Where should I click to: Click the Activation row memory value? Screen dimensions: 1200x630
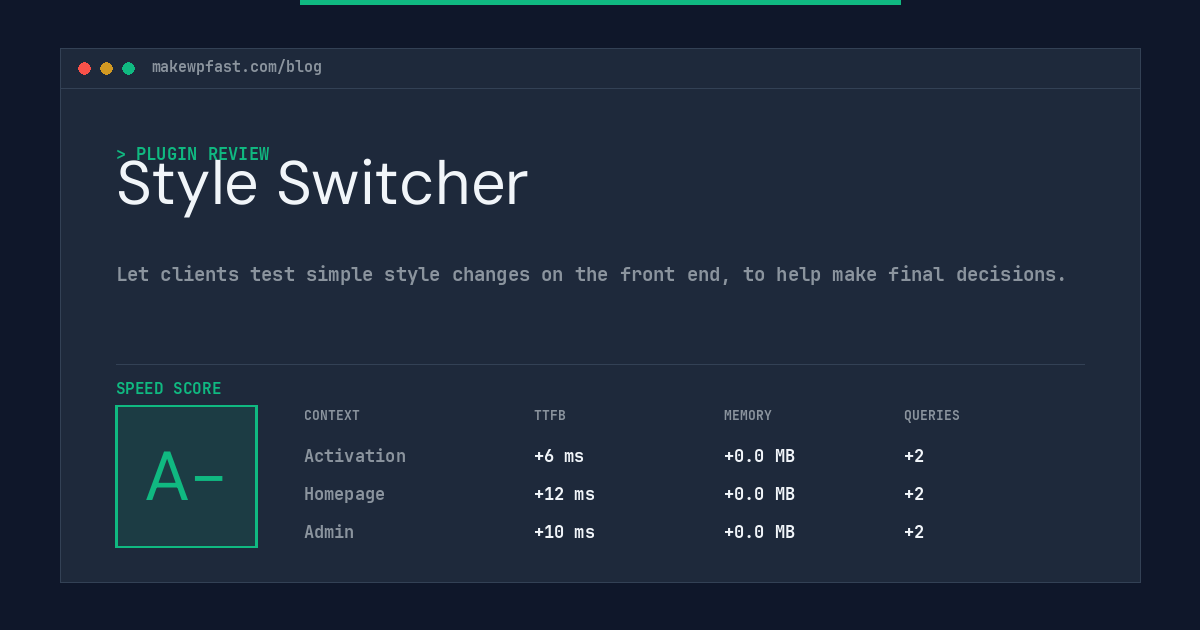(x=759, y=456)
